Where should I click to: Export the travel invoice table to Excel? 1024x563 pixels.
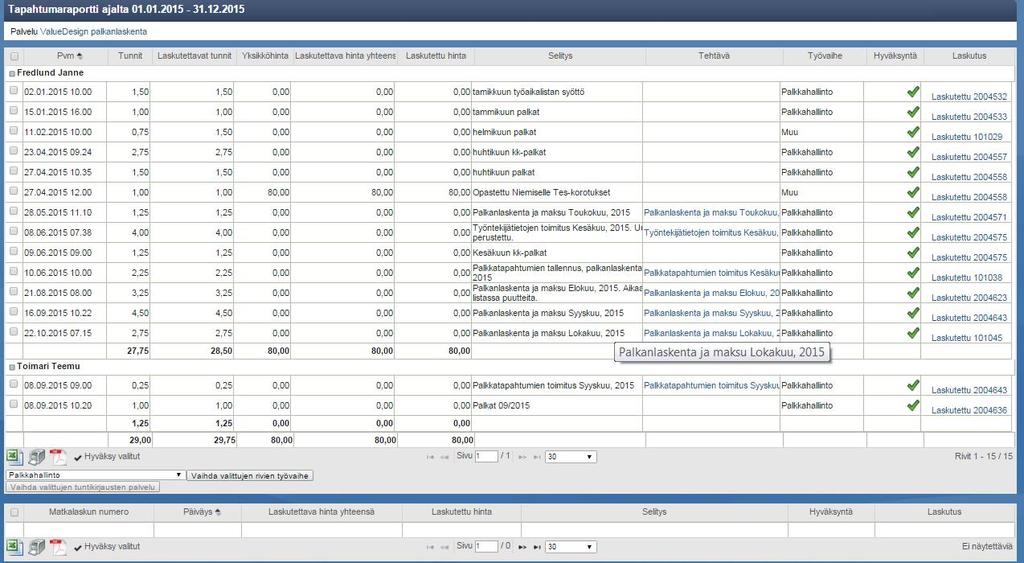tap(14, 547)
